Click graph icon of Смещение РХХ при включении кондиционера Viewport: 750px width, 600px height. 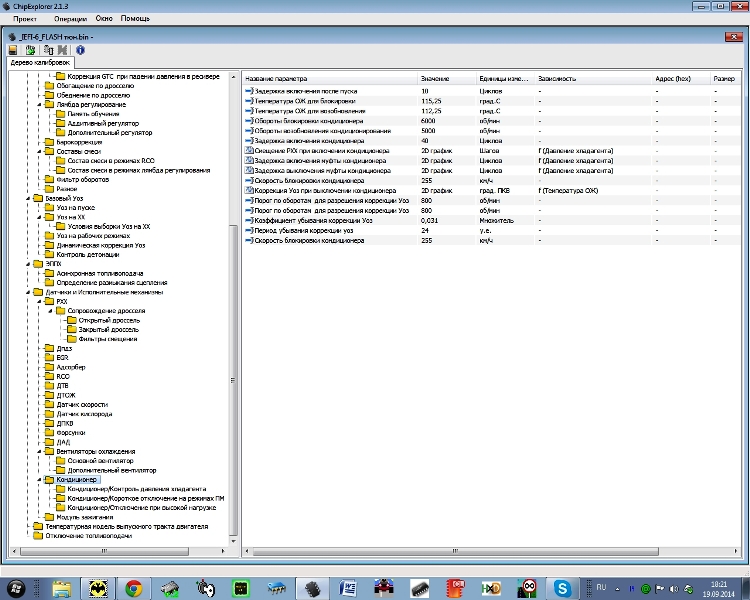[x=250, y=150]
